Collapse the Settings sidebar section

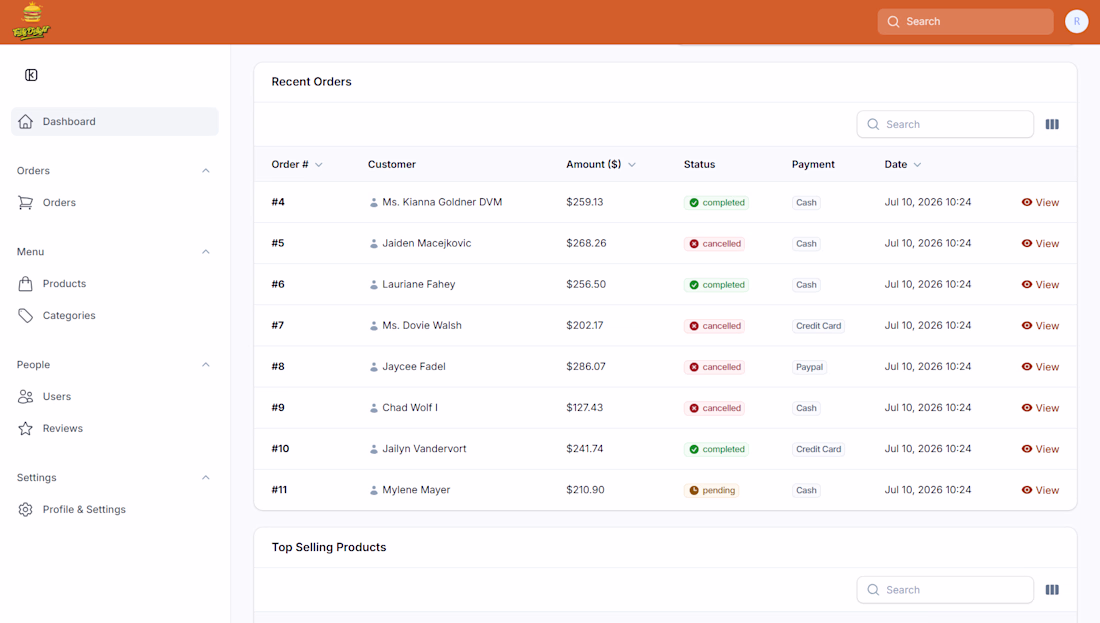point(206,478)
